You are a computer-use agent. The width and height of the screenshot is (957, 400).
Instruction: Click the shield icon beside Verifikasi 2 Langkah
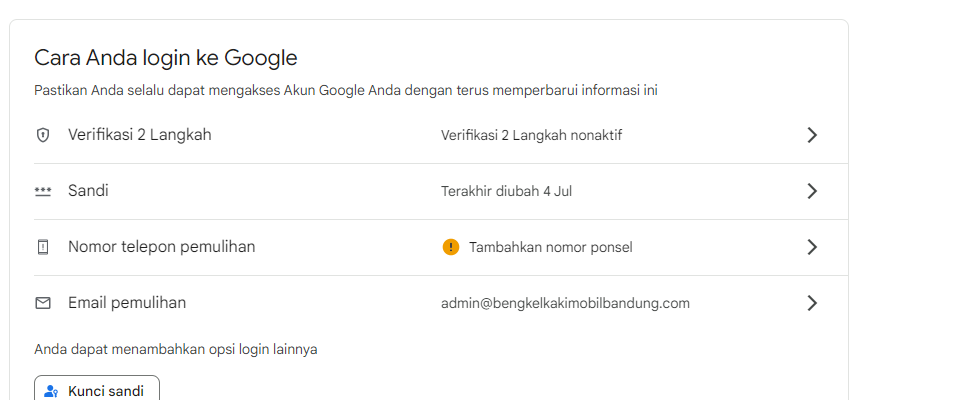pyautogui.click(x=43, y=135)
